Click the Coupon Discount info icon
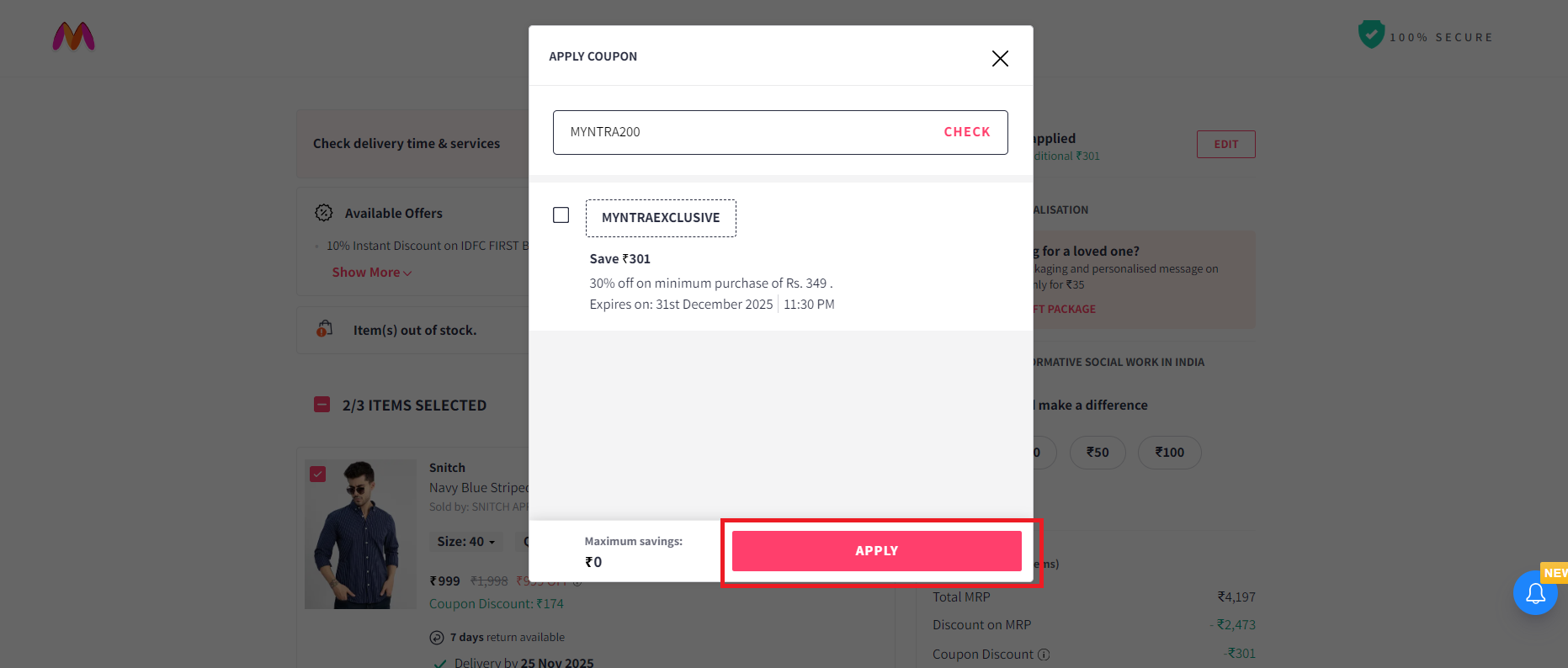This screenshot has height=668, width=1568. coord(1044,654)
